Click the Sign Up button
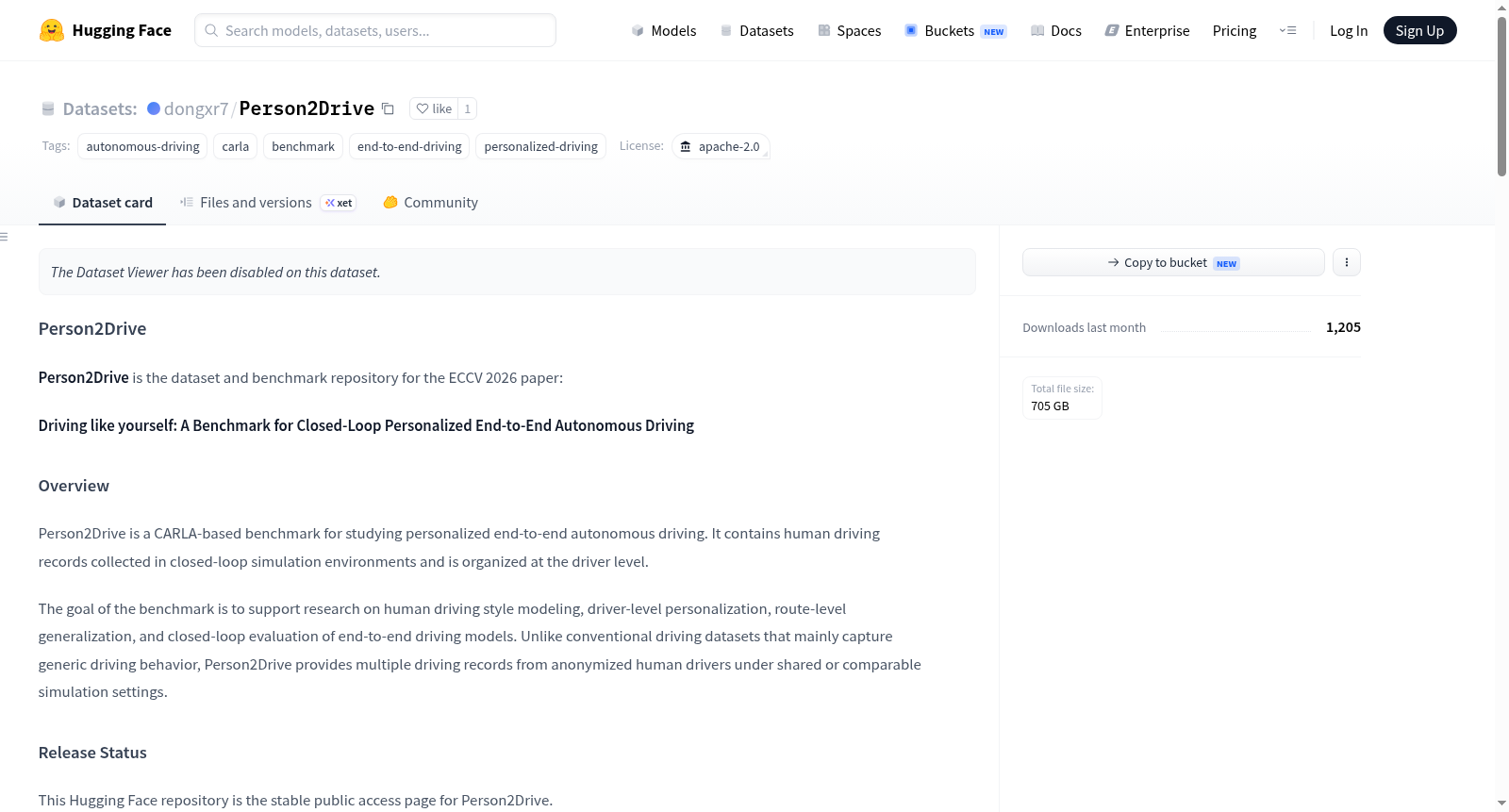The height and width of the screenshot is (812, 1509). click(x=1419, y=30)
